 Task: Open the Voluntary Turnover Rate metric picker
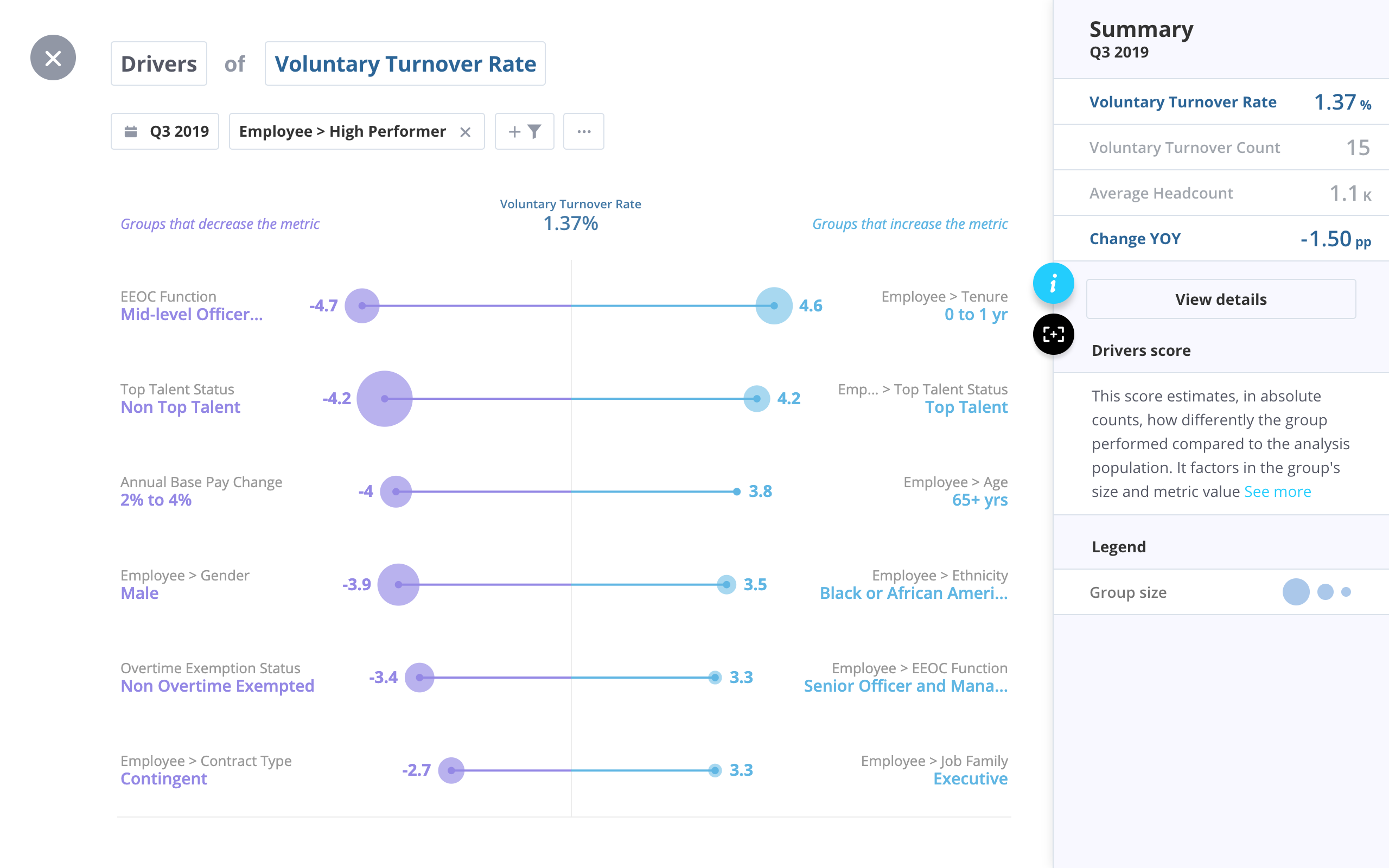pyautogui.click(x=405, y=63)
